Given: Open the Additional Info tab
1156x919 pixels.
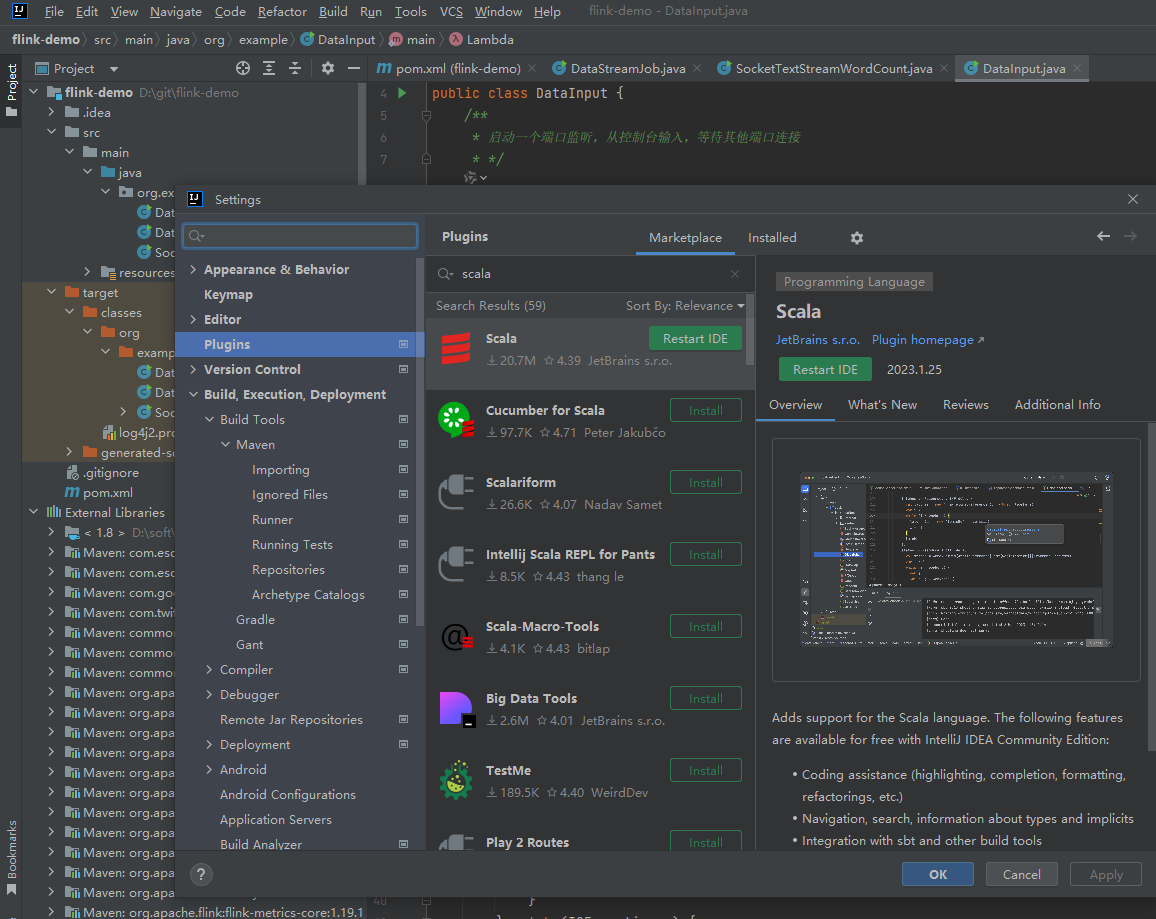Looking at the screenshot, I should [x=1057, y=405].
